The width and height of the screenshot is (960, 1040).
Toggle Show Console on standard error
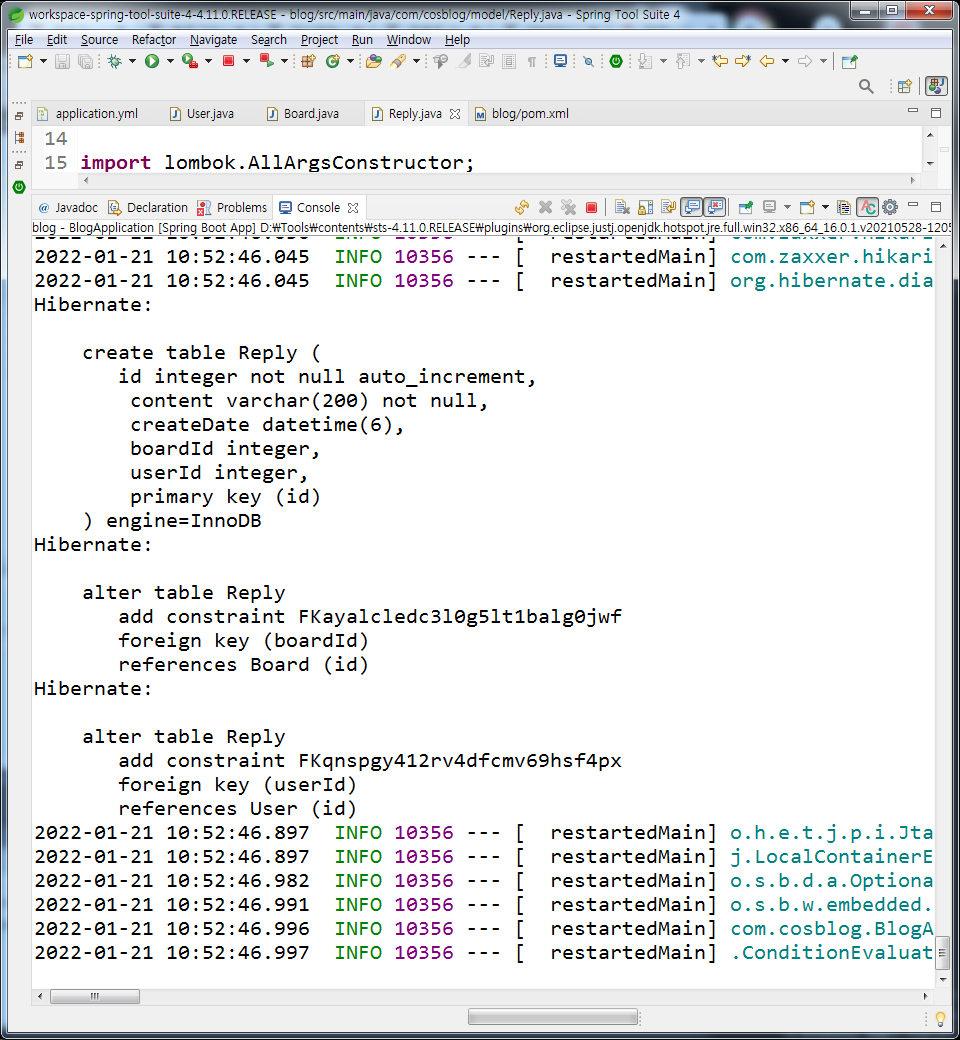click(x=715, y=208)
